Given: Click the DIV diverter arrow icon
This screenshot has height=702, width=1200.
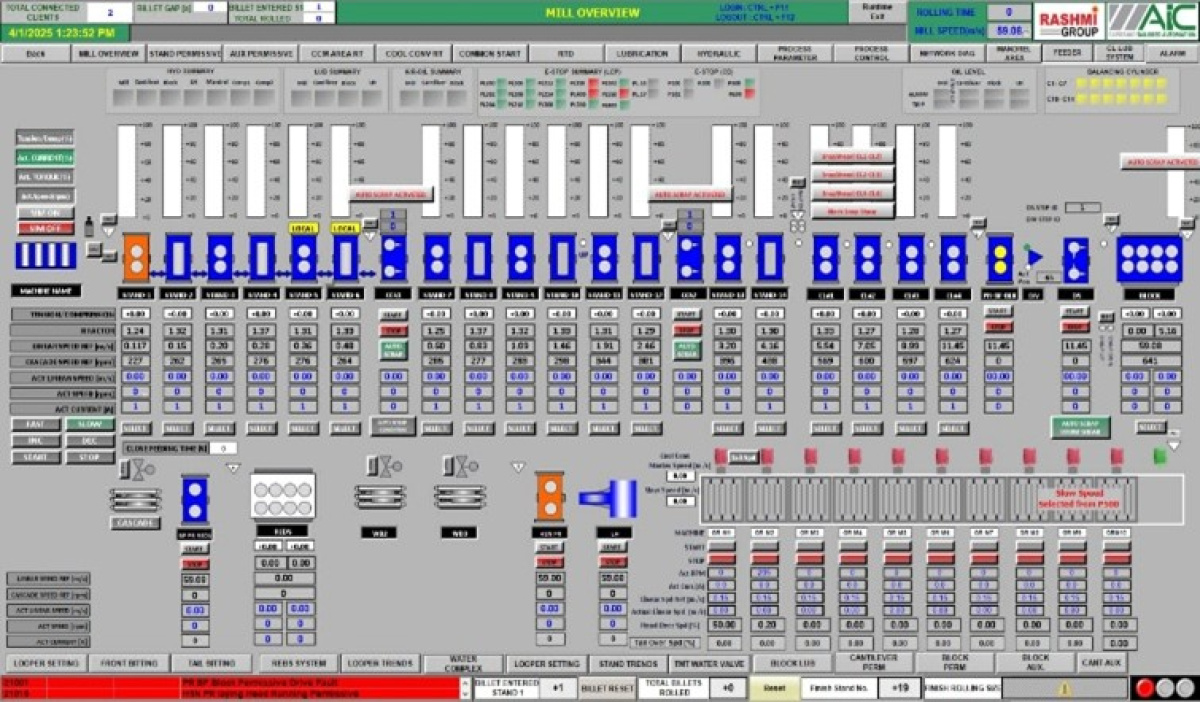Looking at the screenshot, I should [1035, 257].
